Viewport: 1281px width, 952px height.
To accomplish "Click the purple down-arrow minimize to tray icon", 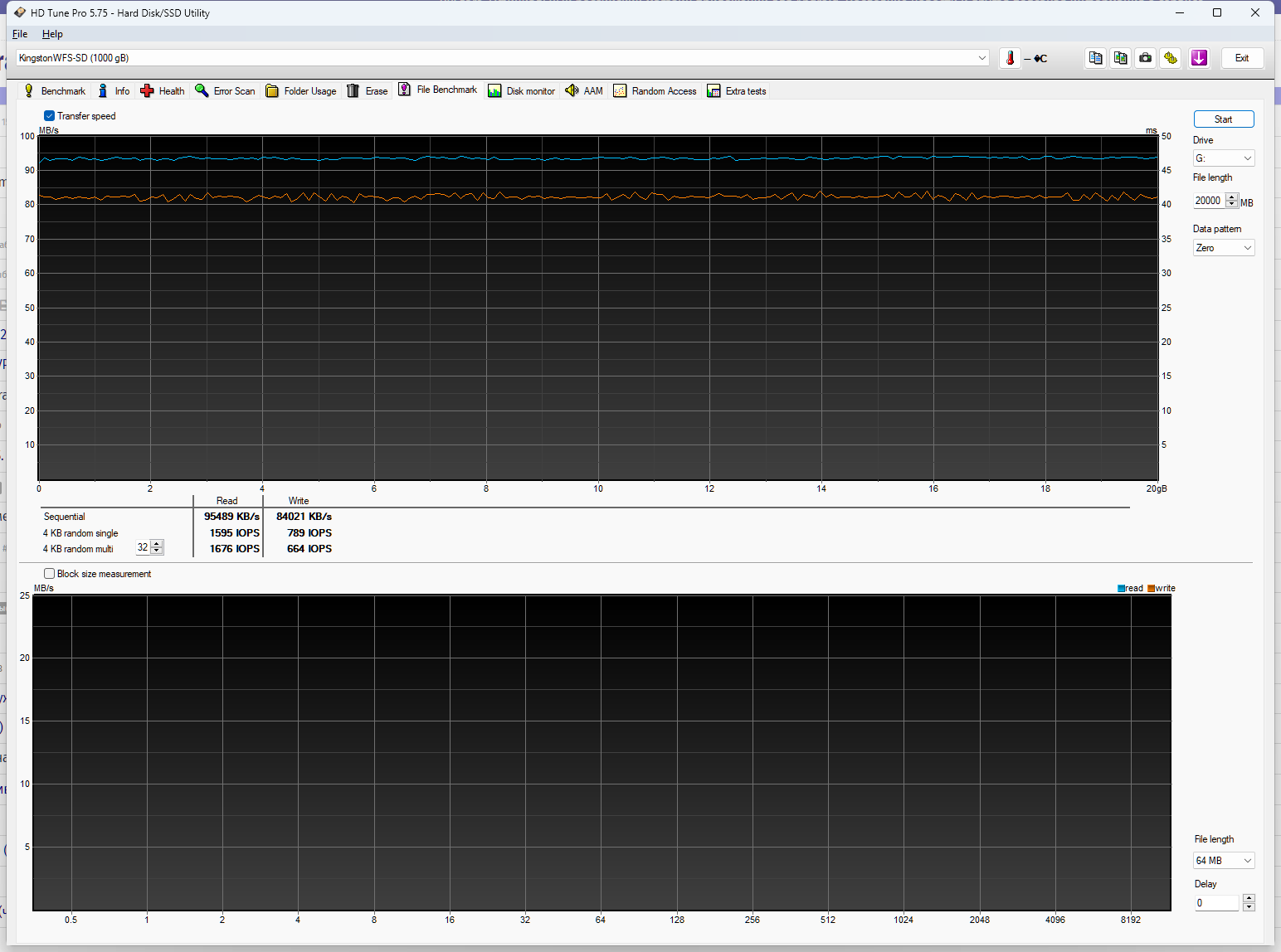I will (1199, 58).
